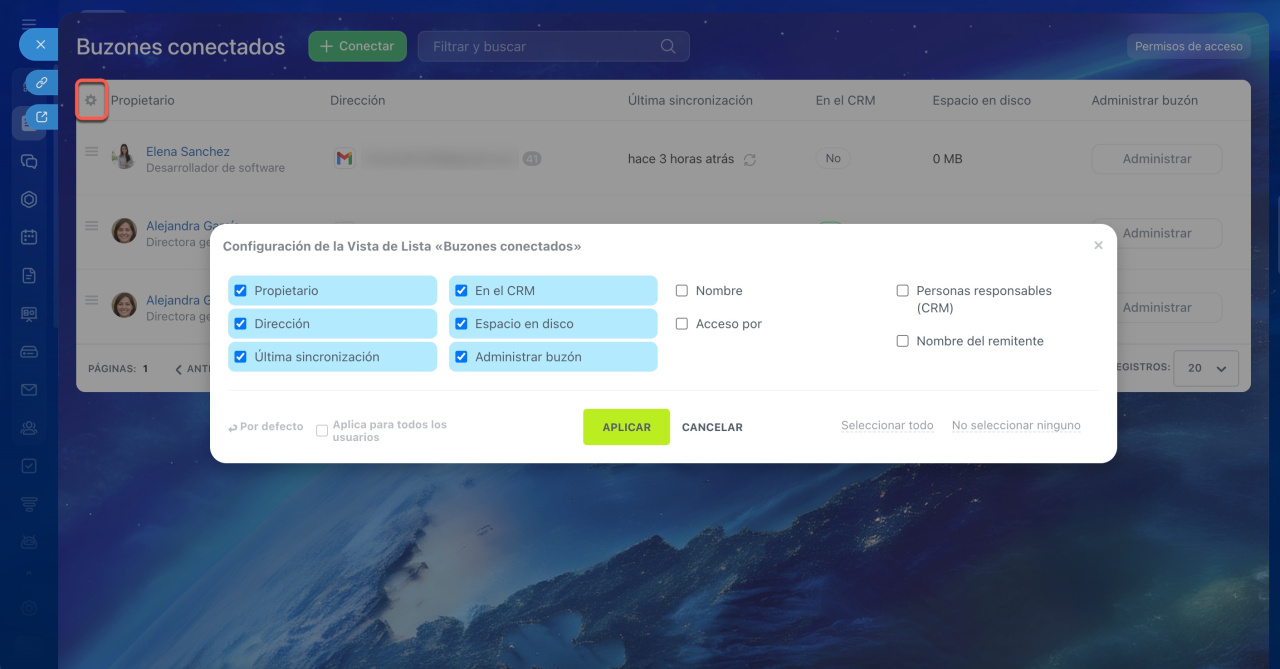Click Cancelar in the settings dialog
The image size is (1280, 669).
pos(712,427)
